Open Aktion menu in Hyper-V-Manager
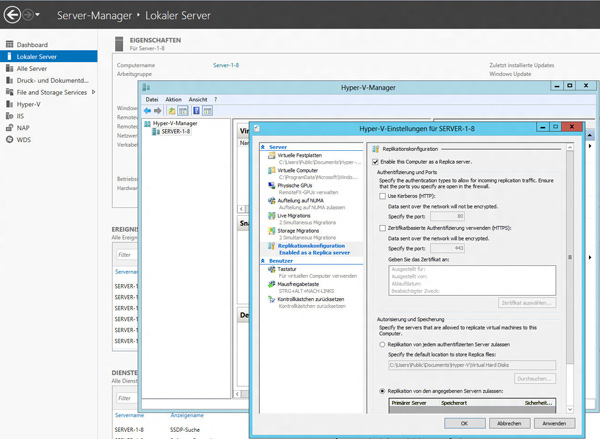The height and width of the screenshot is (439, 600). point(173,99)
